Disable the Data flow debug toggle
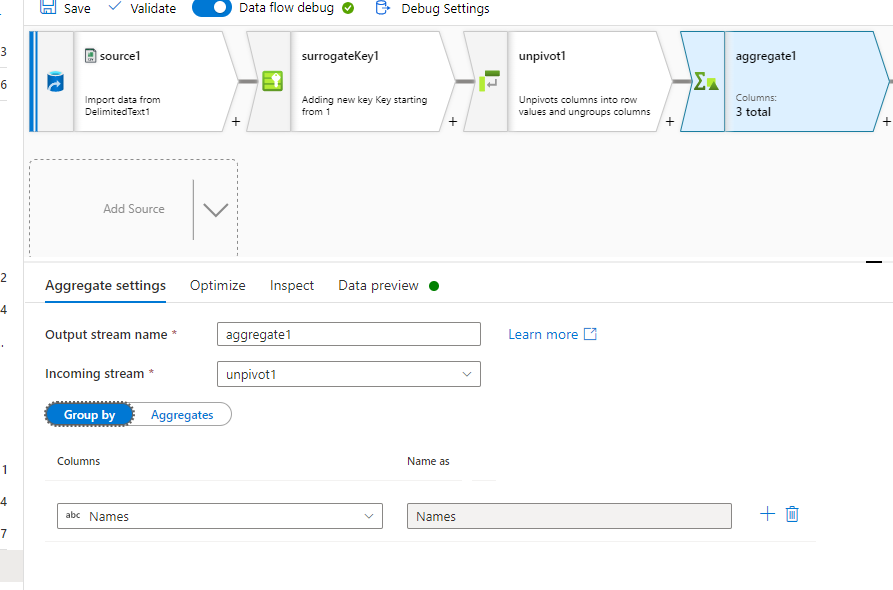 211,8
